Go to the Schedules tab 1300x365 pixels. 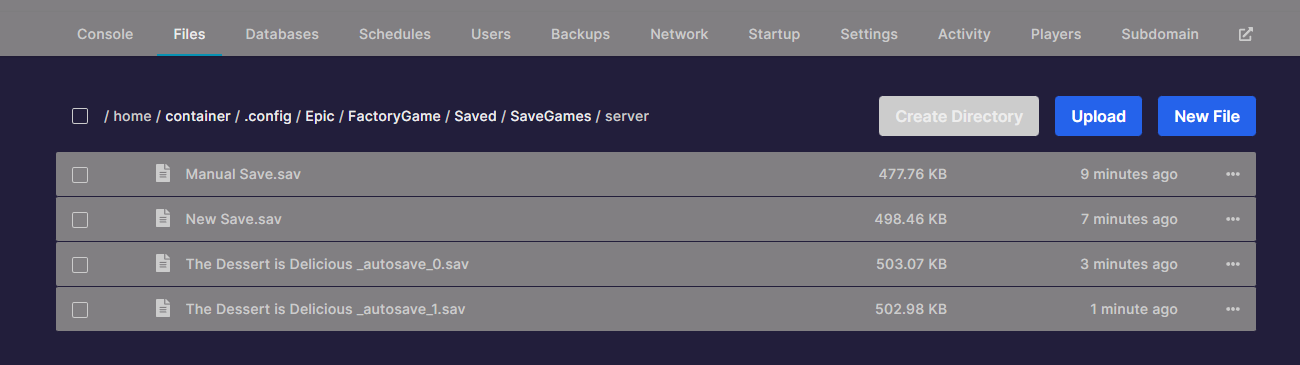[x=395, y=34]
